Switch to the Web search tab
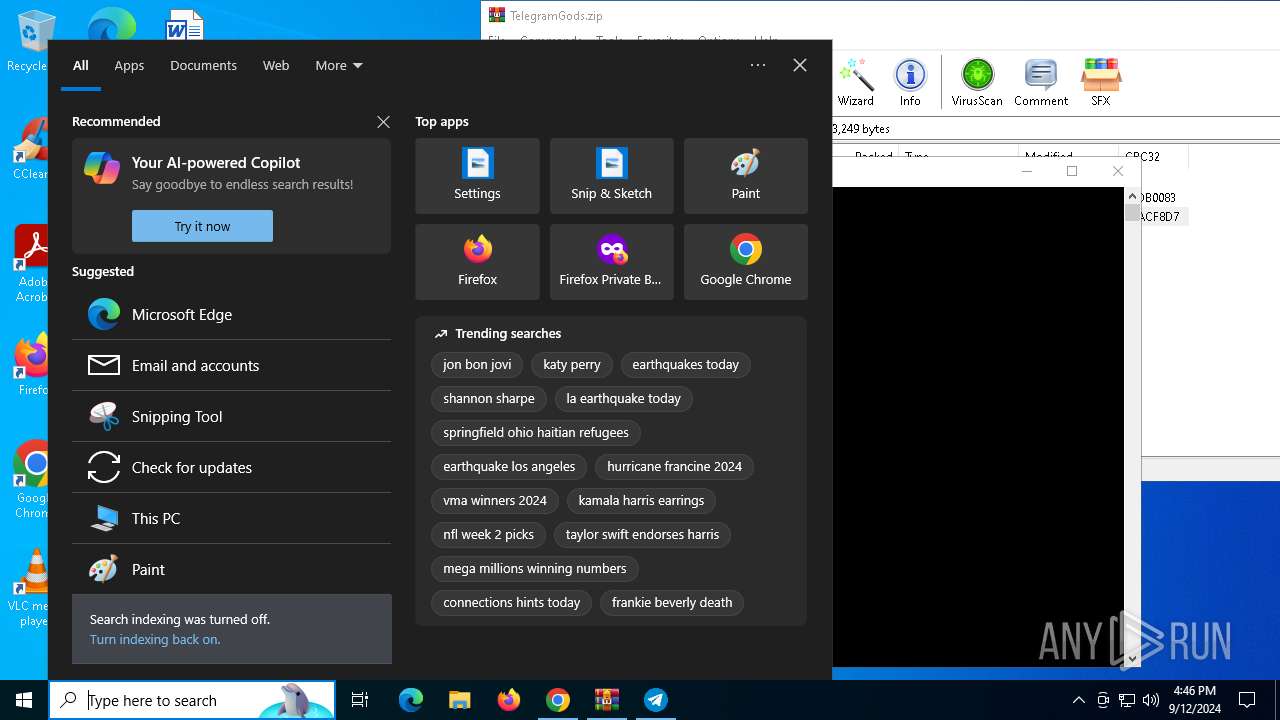The height and width of the screenshot is (720, 1280). pyautogui.click(x=276, y=65)
